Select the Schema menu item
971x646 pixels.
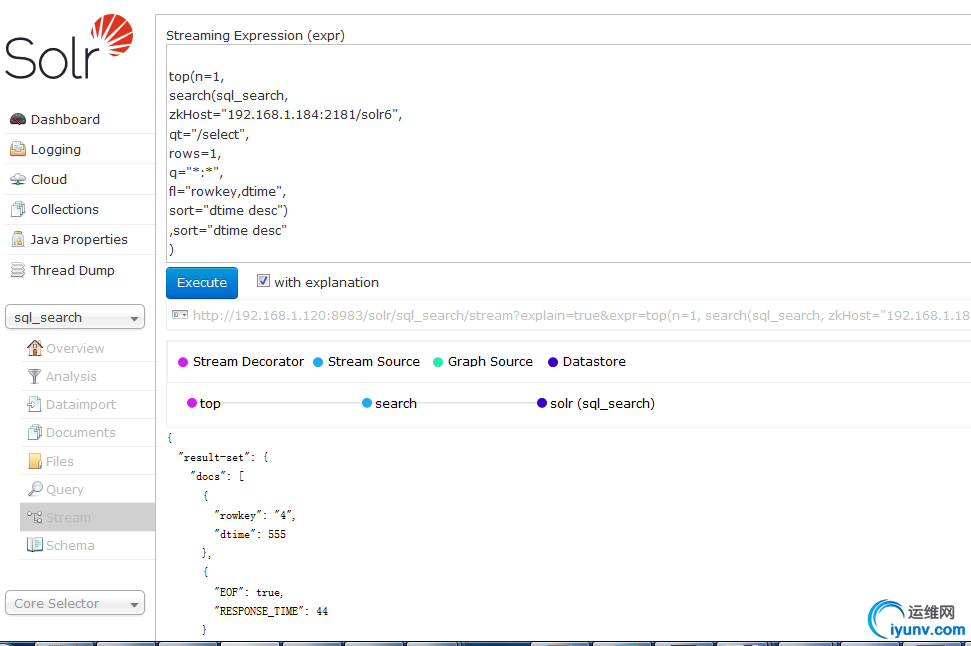click(x=70, y=545)
